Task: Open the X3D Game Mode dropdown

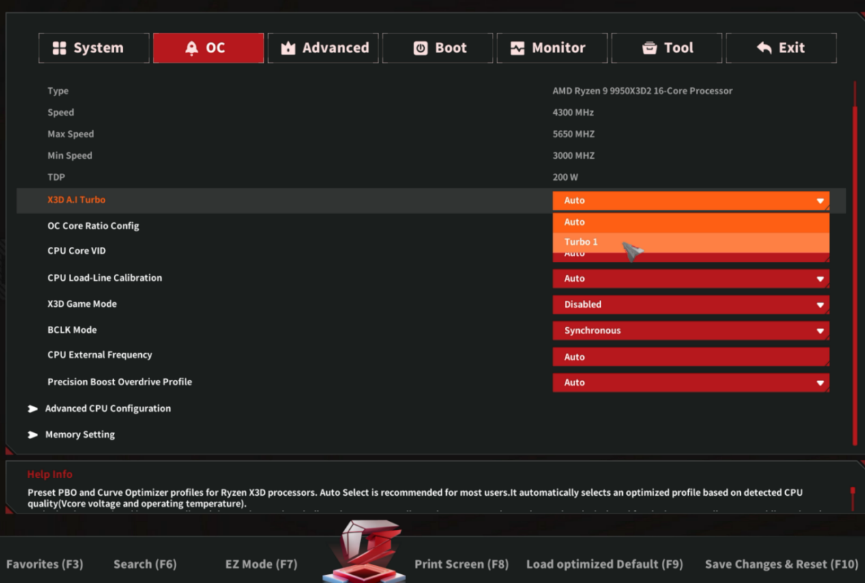Action: (x=691, y=304)
